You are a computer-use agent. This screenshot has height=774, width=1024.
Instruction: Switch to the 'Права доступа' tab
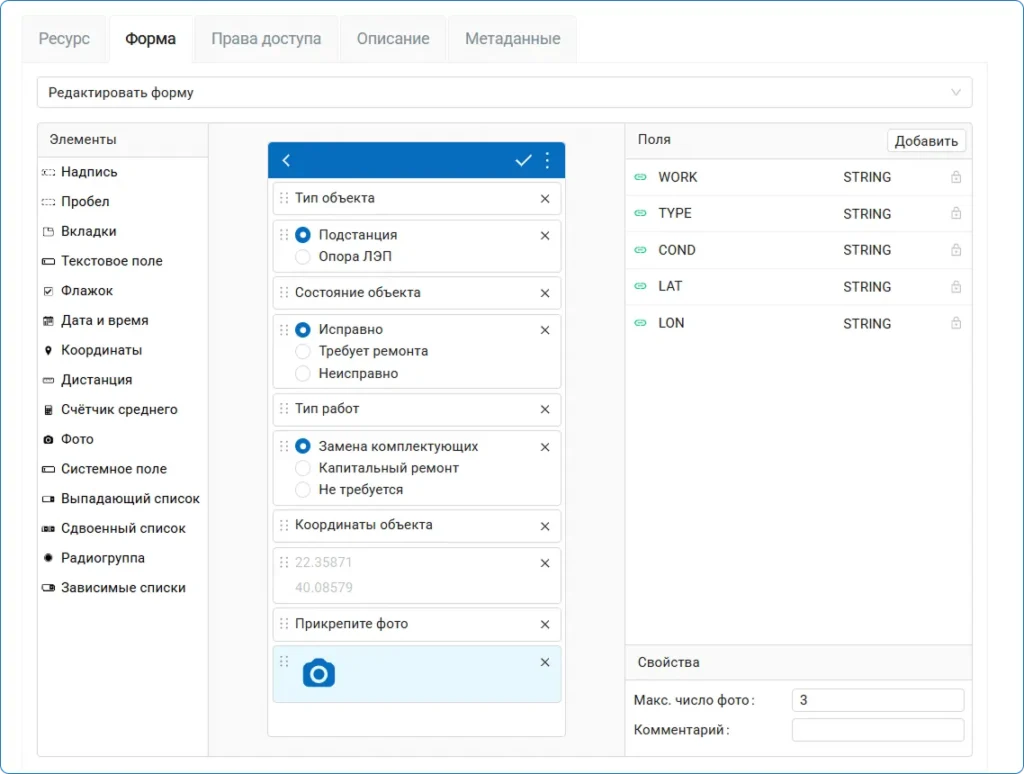point(266,39)
